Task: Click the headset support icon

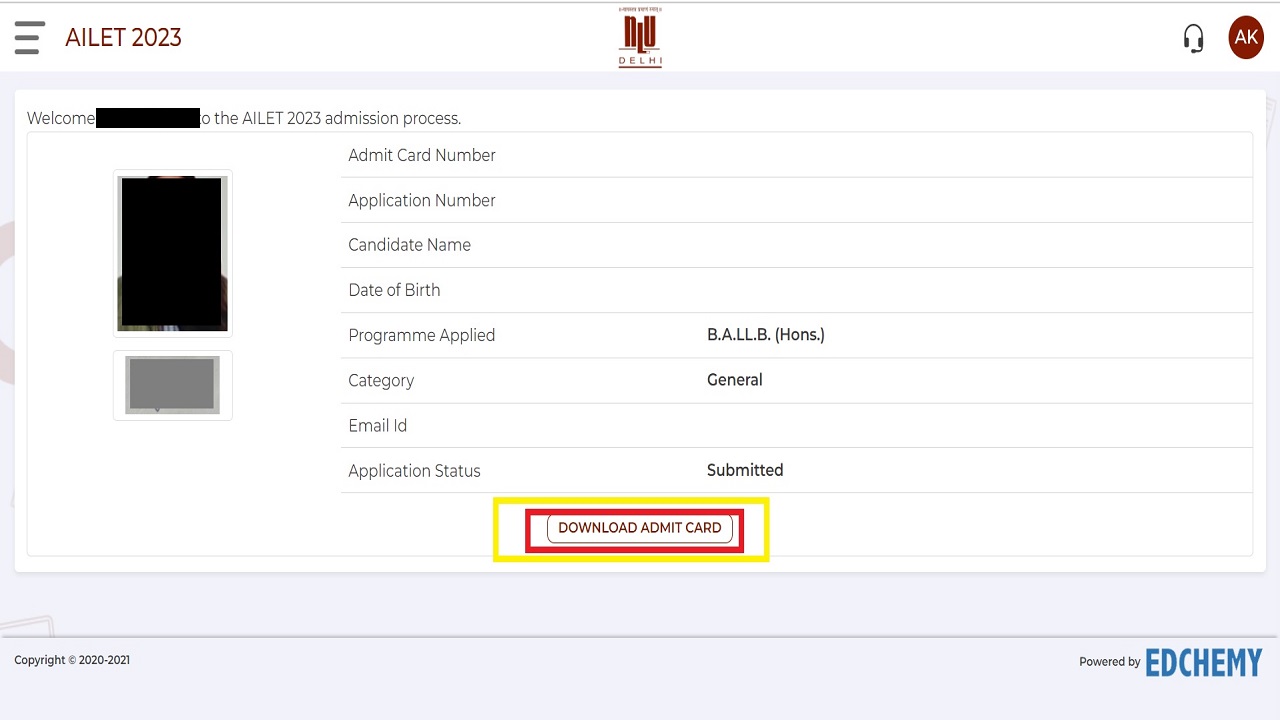Action: click(1193, 39)
